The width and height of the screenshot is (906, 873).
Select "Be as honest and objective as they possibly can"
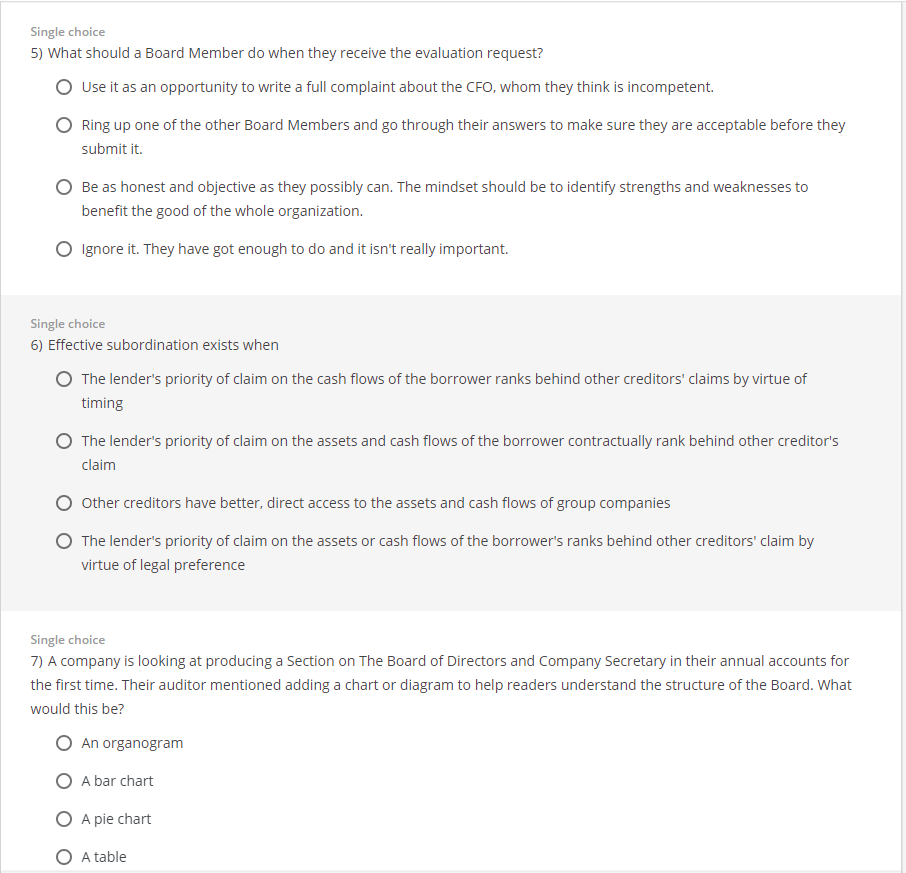click(64, 187)
